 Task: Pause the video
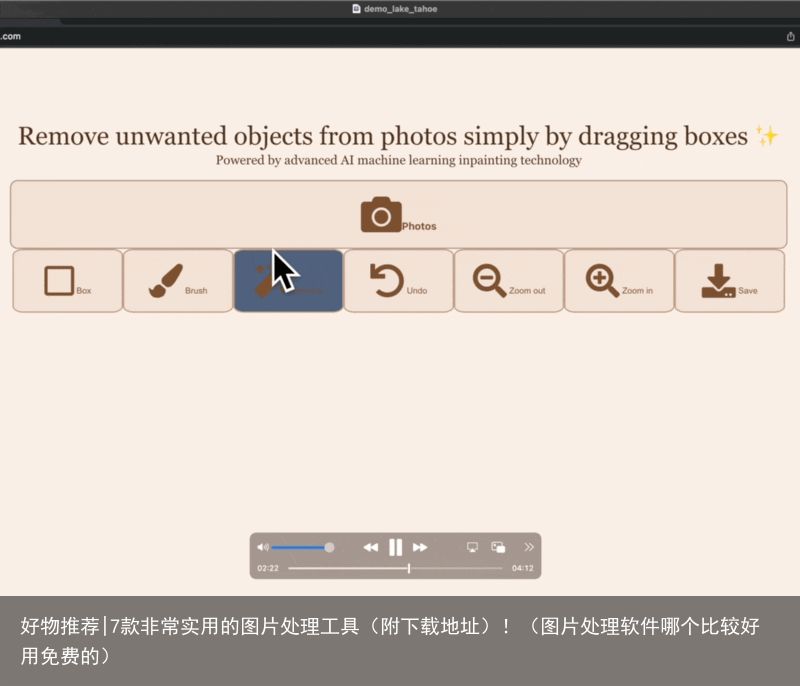[x=395, y=547]
